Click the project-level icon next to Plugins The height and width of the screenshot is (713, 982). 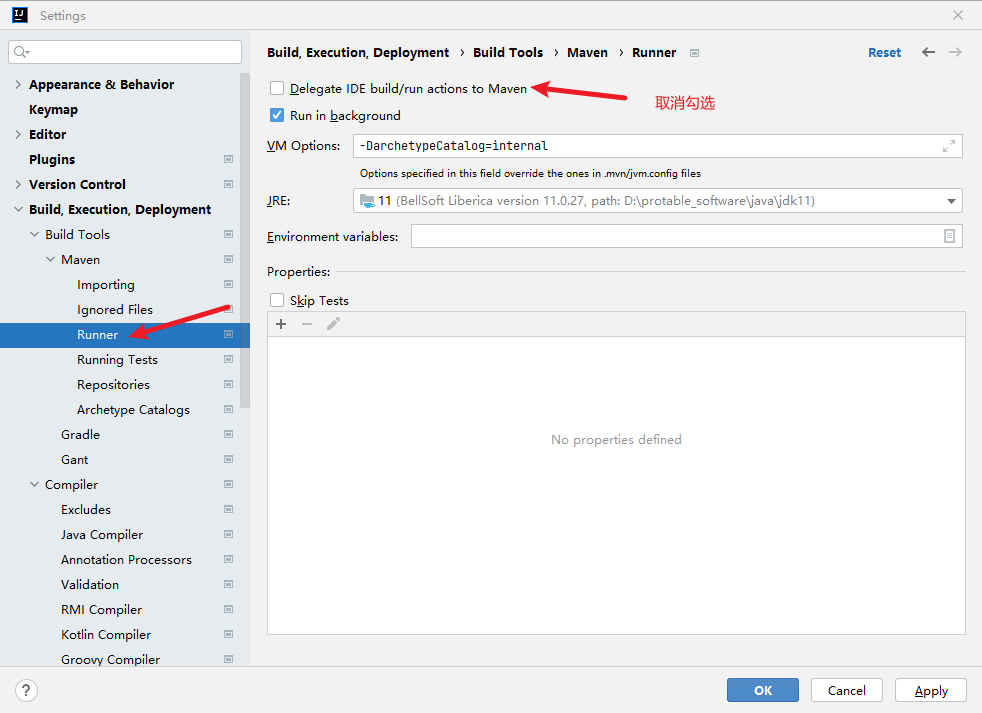(x=228, y=160)
